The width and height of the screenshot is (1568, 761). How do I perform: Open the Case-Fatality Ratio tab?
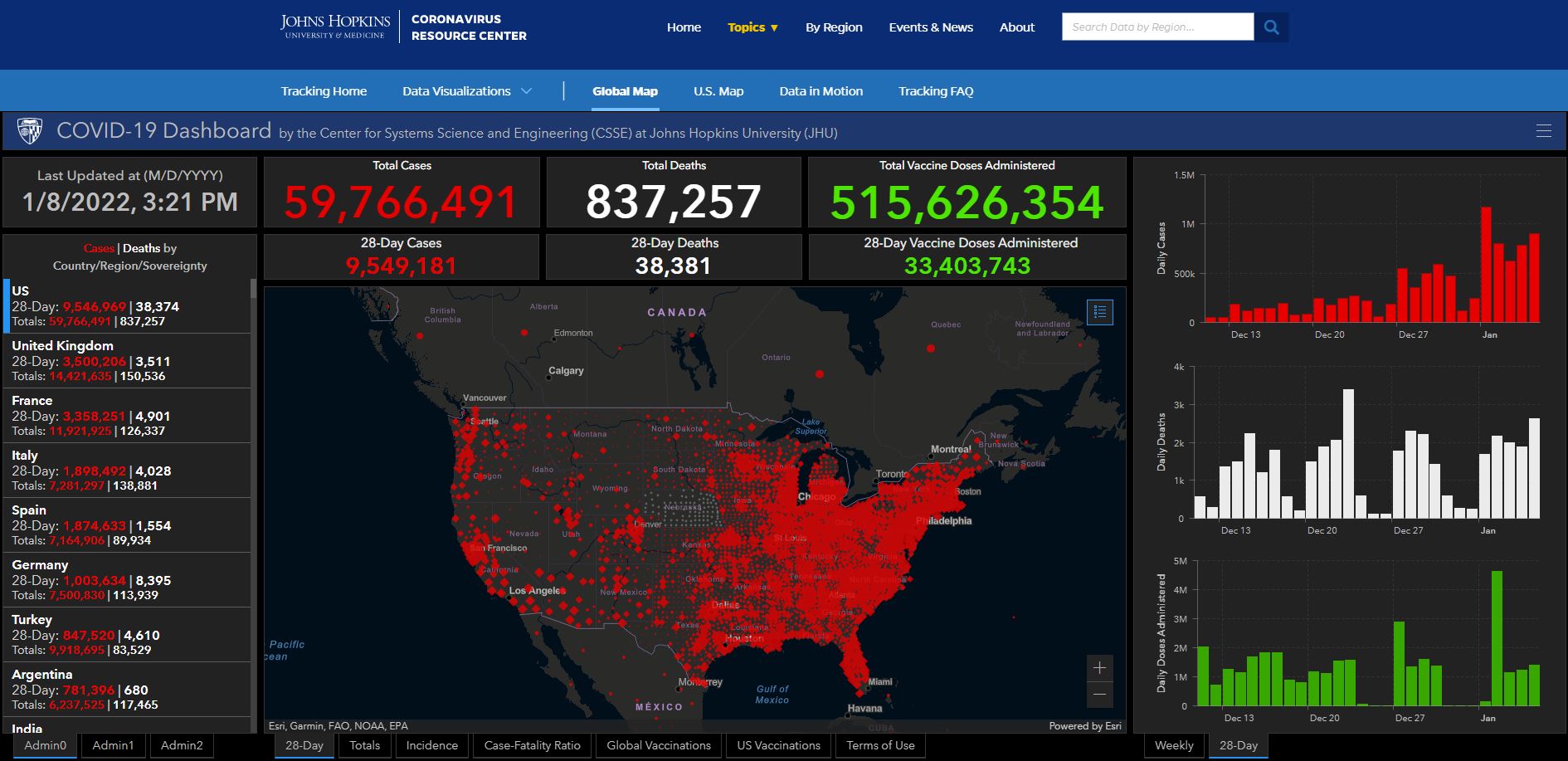(x=533, y=745)
